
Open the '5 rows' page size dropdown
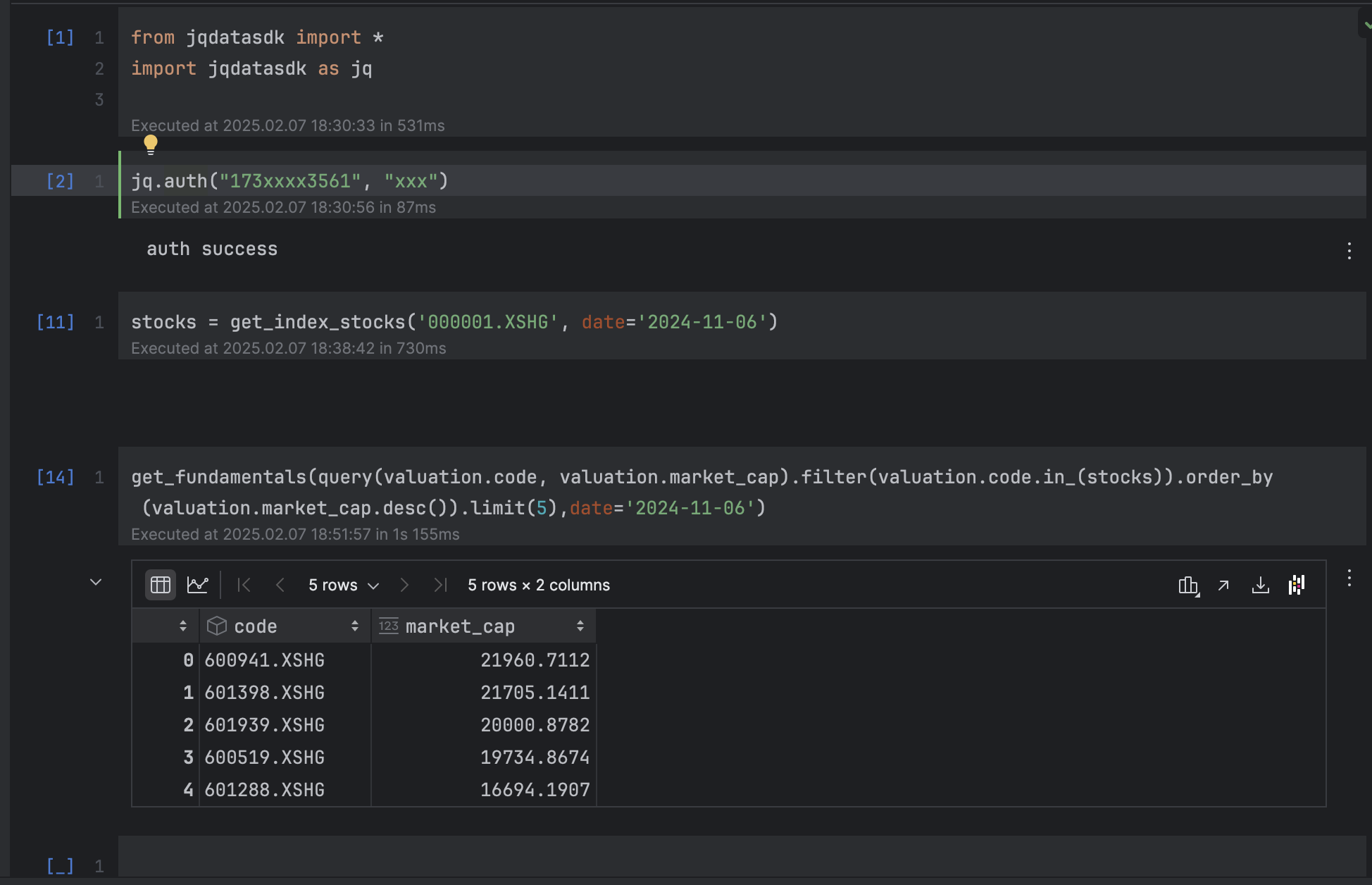pos(344,585)
